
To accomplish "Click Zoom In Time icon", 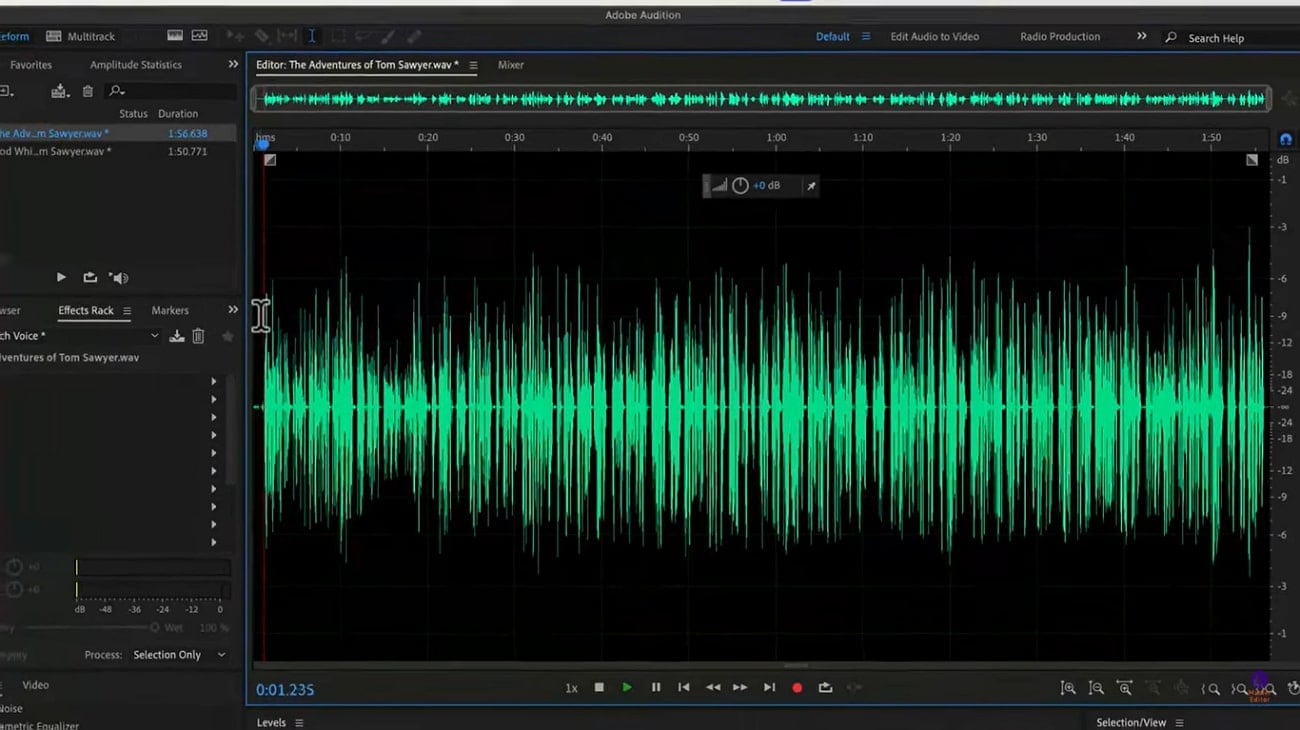I will coord(1125,688).
